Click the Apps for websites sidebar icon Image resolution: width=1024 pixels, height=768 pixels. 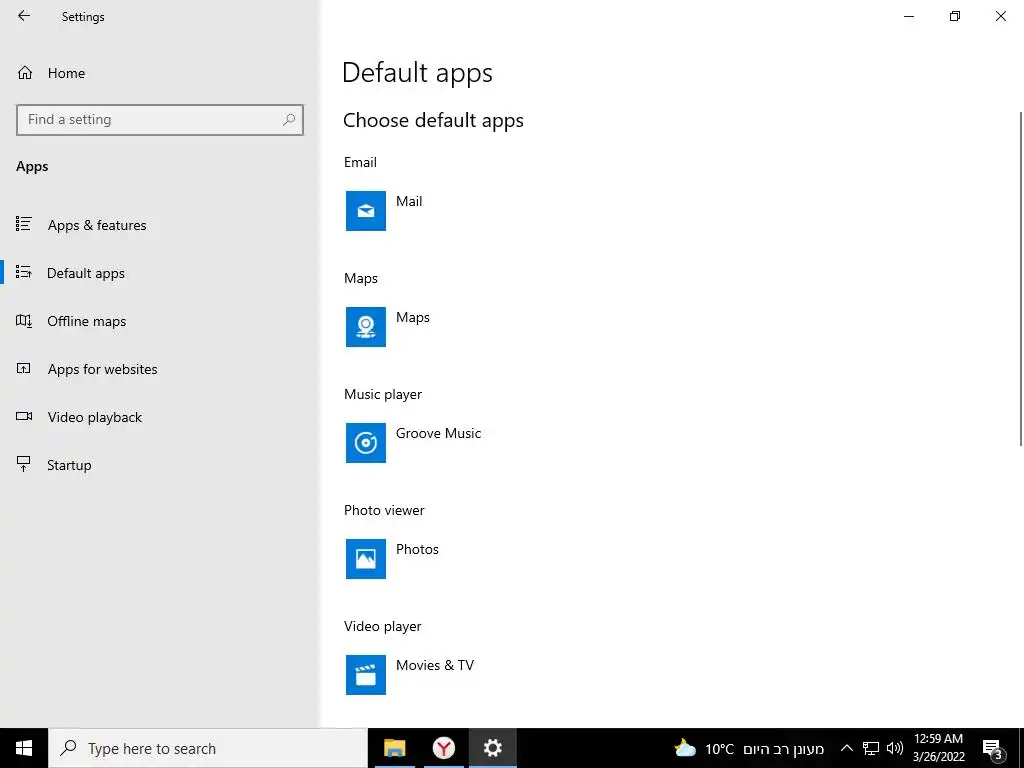[24, 368]
